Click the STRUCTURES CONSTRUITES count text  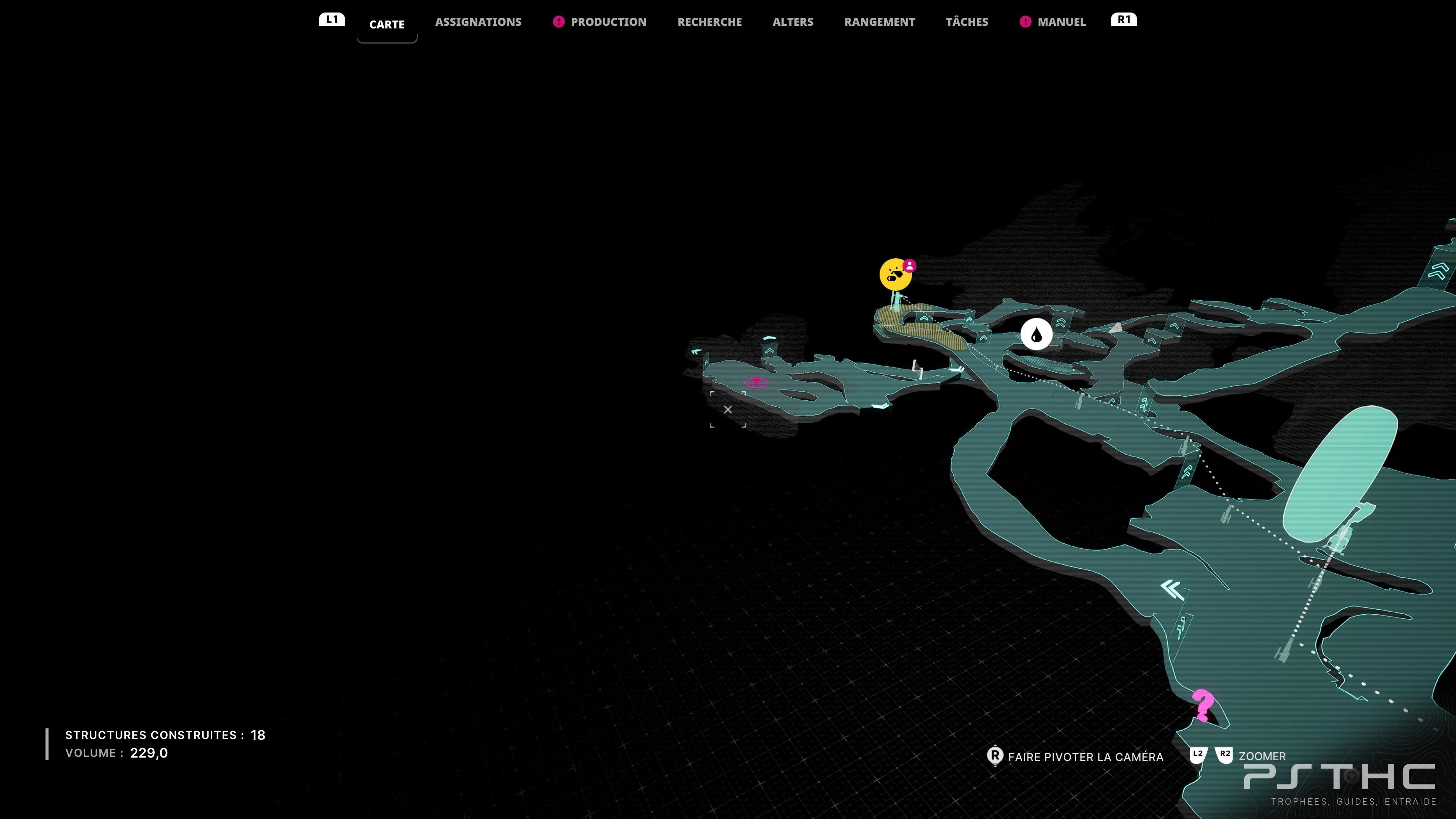point(165,735)
